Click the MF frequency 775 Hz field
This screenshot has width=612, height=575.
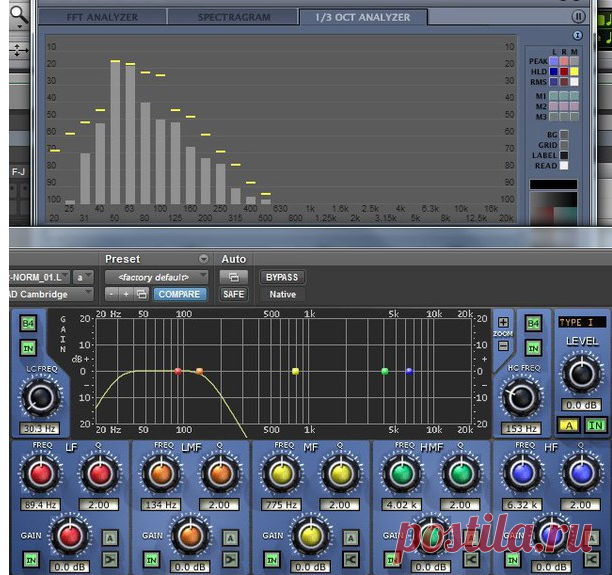pos(281,504)
